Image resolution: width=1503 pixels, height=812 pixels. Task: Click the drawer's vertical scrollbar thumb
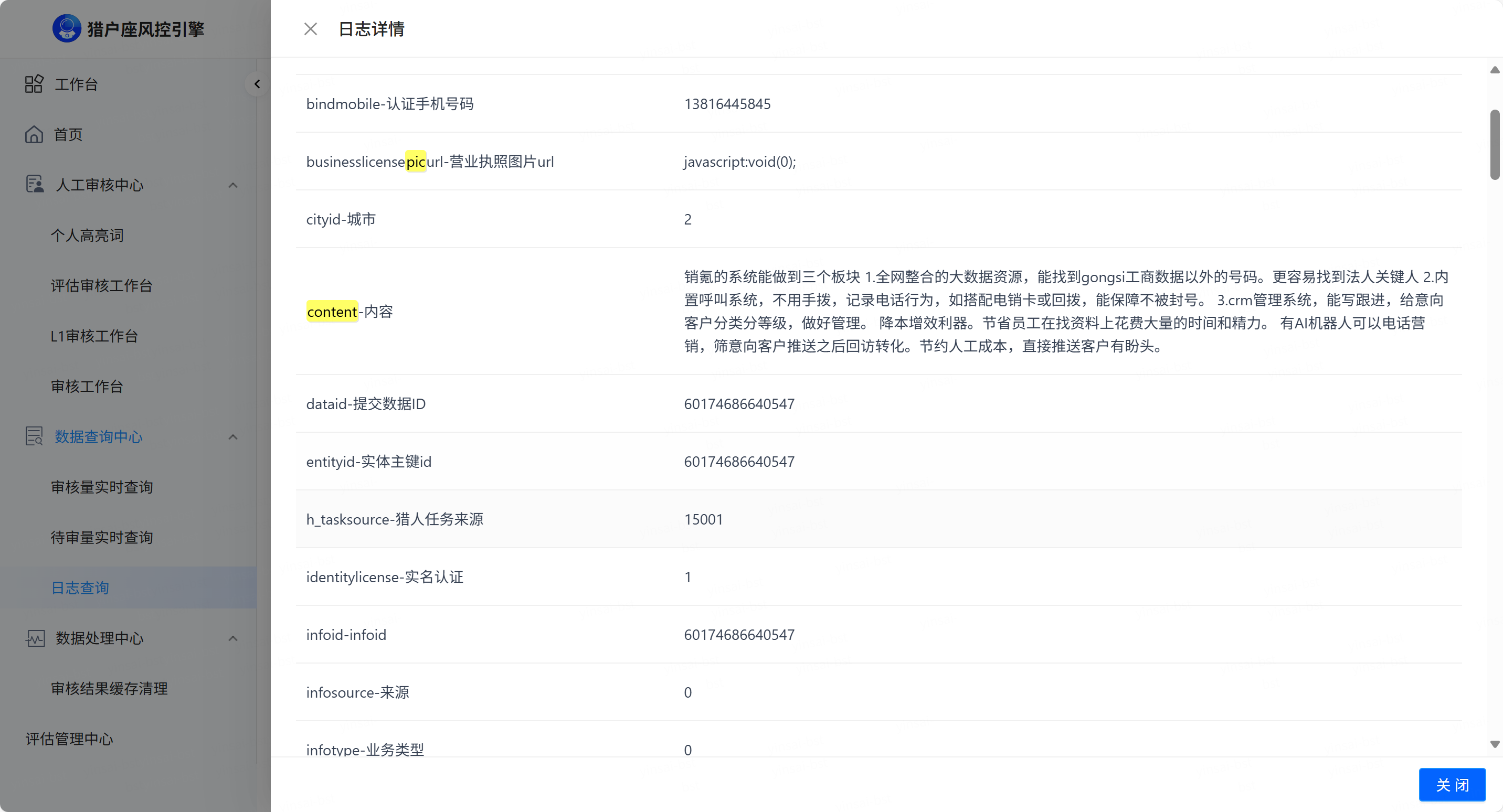pos(1494,144)
